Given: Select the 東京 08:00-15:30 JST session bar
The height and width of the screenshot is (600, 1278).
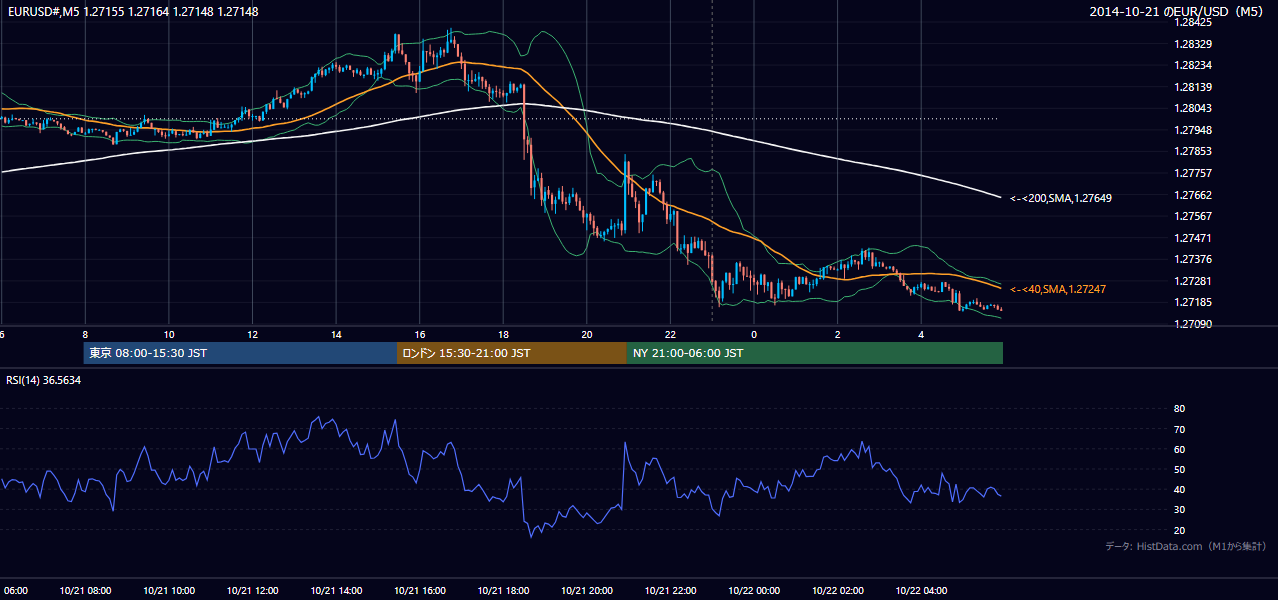Looking at the screenshot, I should [x=240, y=353].
